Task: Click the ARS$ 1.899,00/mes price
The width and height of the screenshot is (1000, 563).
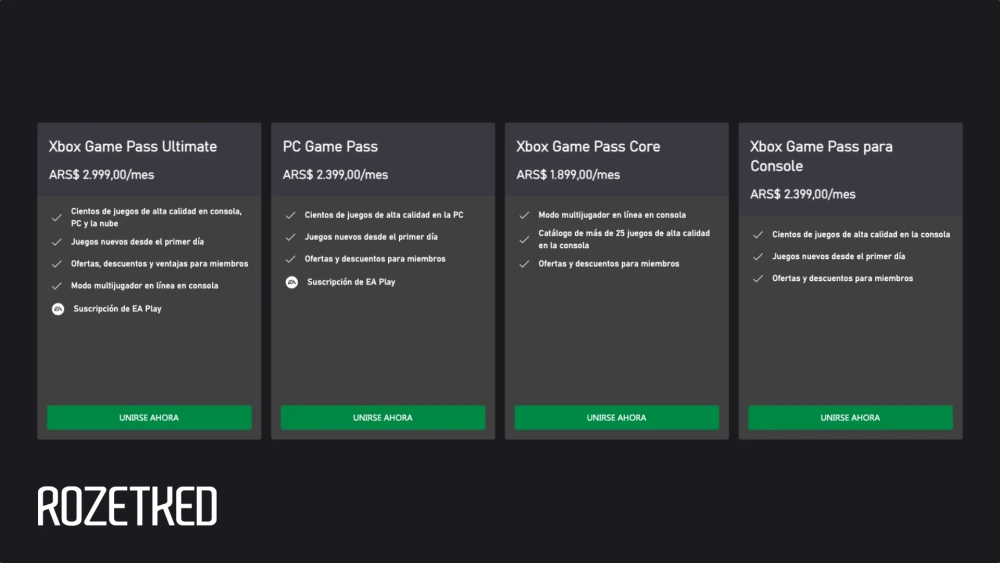Action: 568,175
